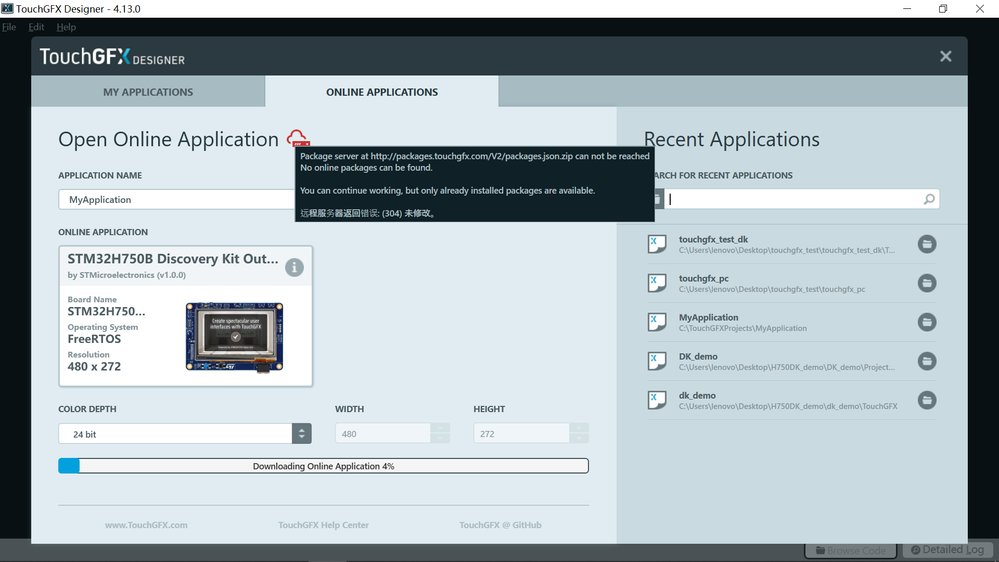Open folder for dk_demo TouchGFX project
This screenshot has height=562, width=999.
coord(927,400)
